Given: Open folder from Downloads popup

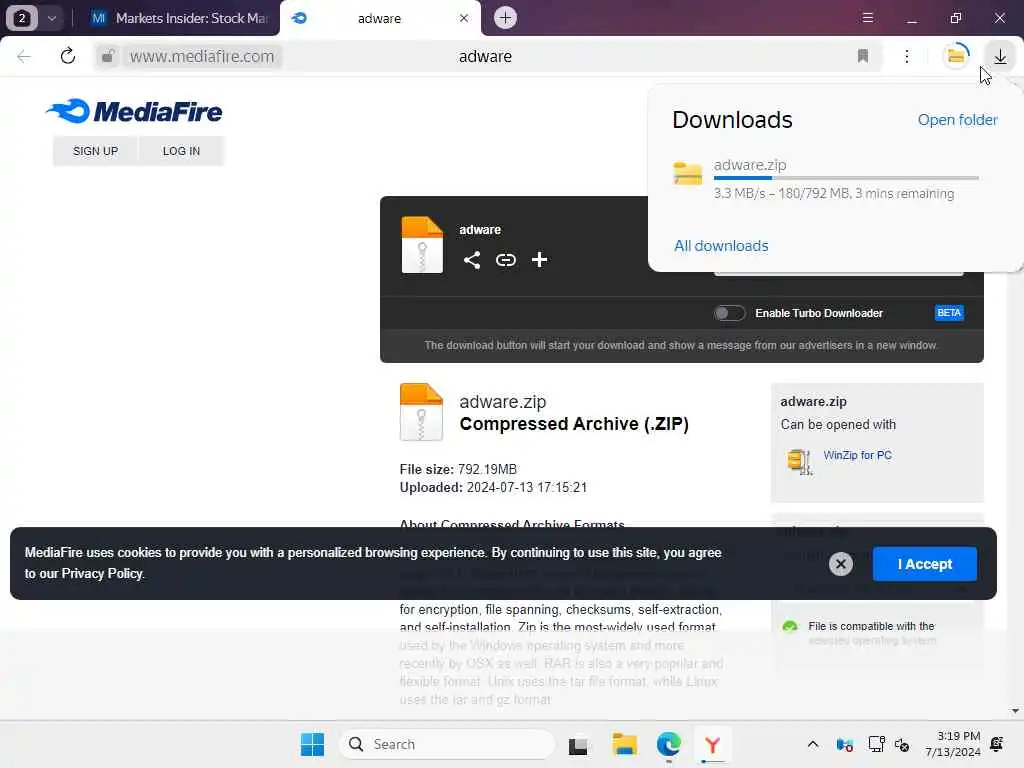Looking at the screenshot, I should (x=957, y=120).
